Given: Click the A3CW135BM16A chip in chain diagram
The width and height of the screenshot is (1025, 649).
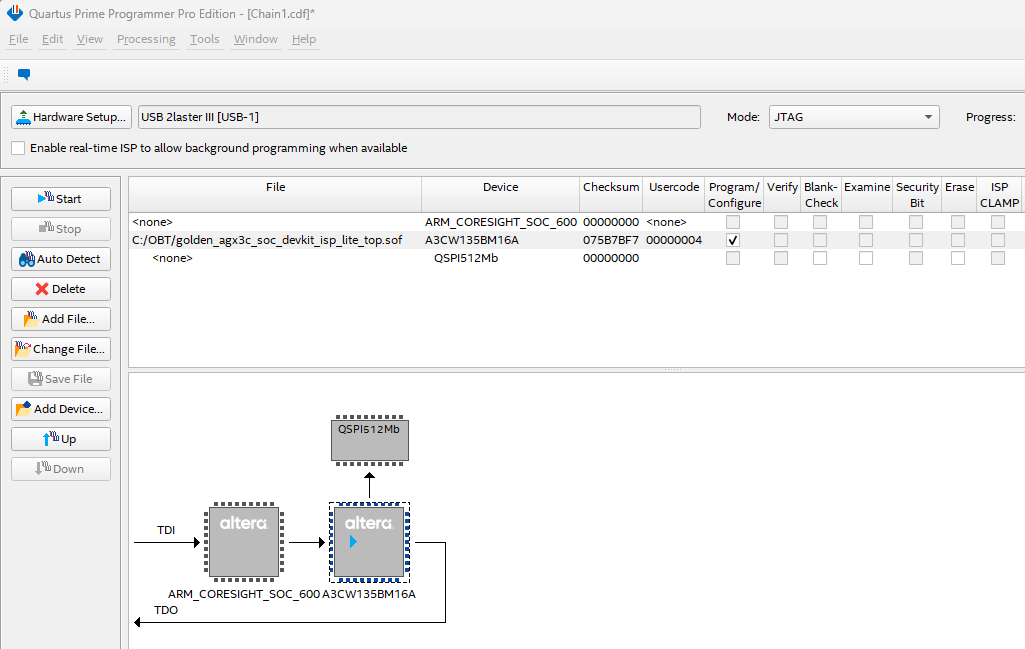Looking at the screenshot, I should [369, 542].
